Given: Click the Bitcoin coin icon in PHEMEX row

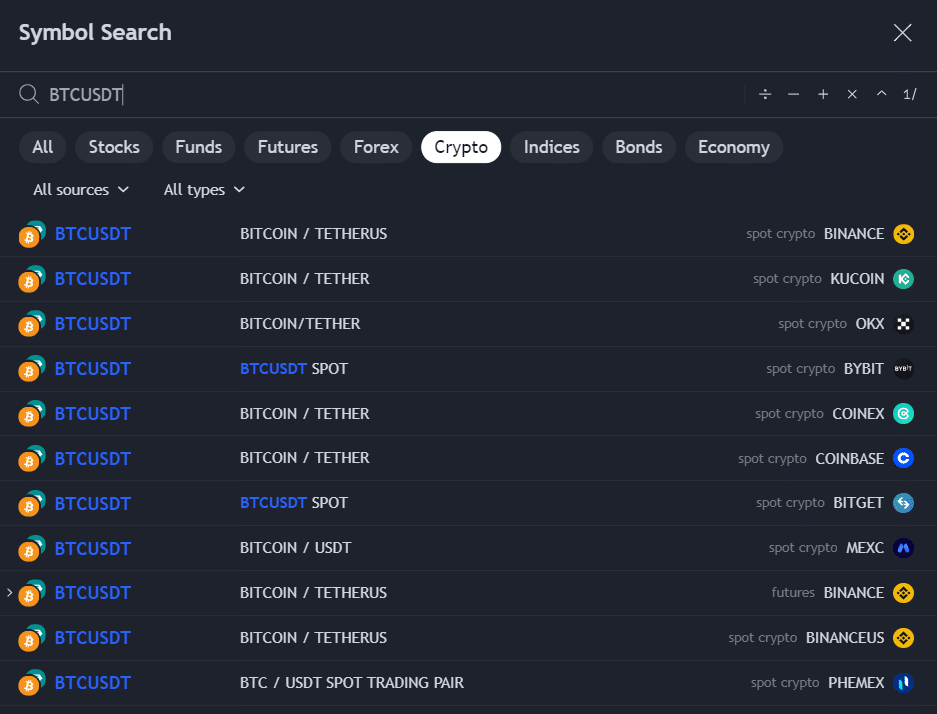Looking at the screenshot, I should tap(29, 686).
